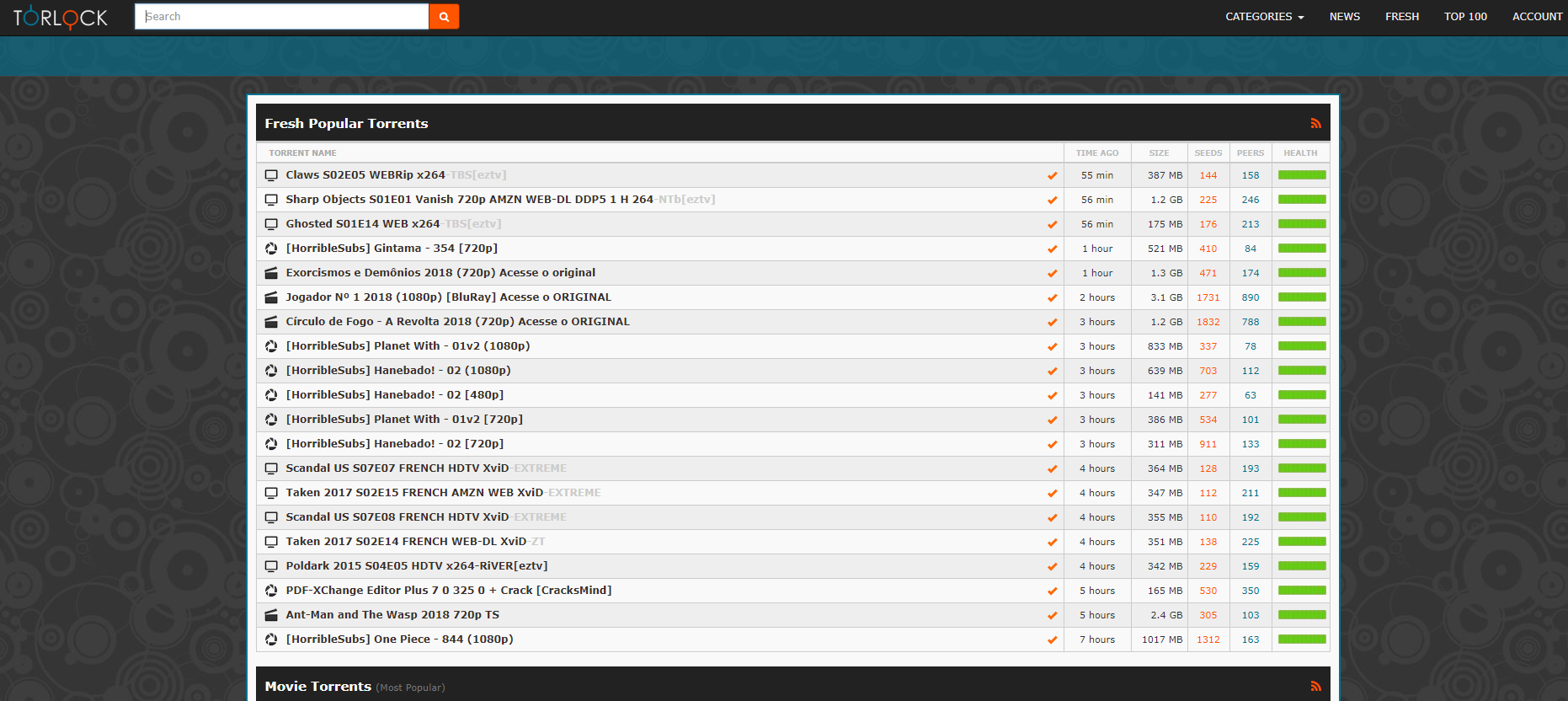Open Movie Torrents RSS feed icon
The width and height of the screenshot is (1568, 701).
[1315, 686]
